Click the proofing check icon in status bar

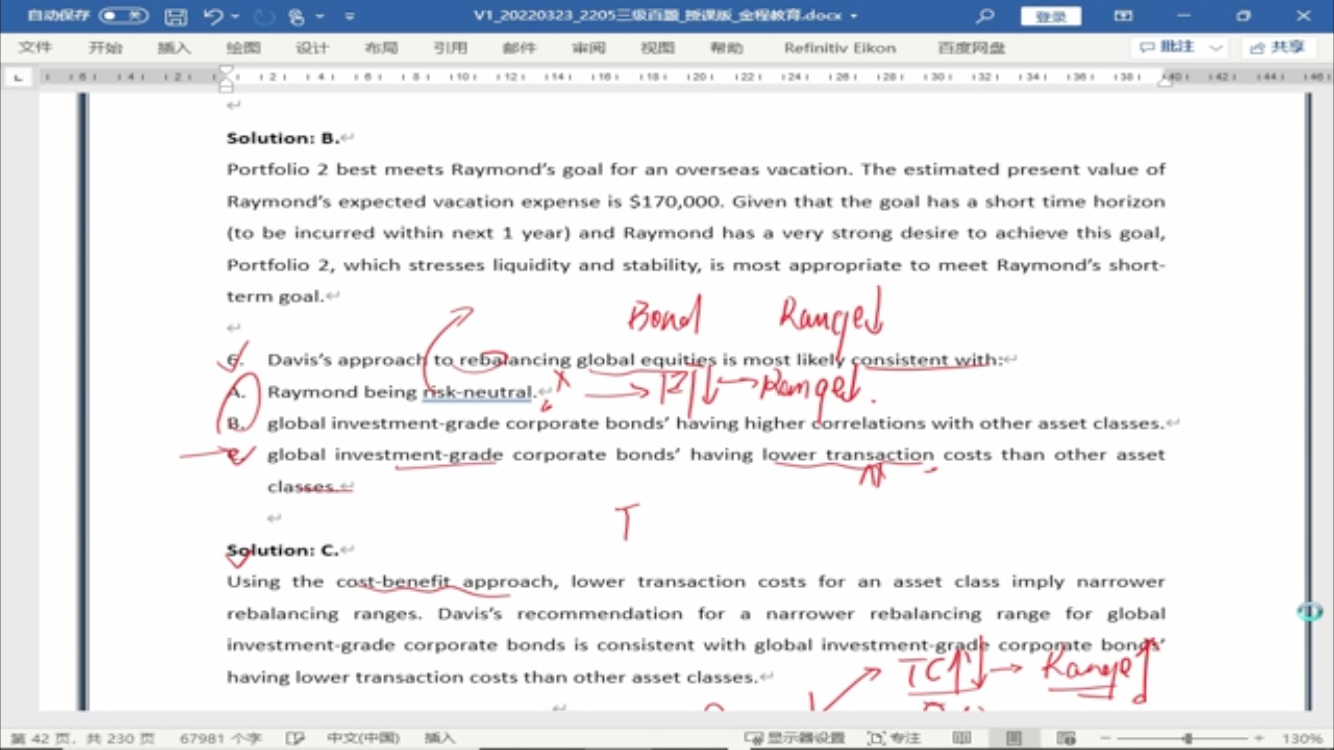click(295, 738)
